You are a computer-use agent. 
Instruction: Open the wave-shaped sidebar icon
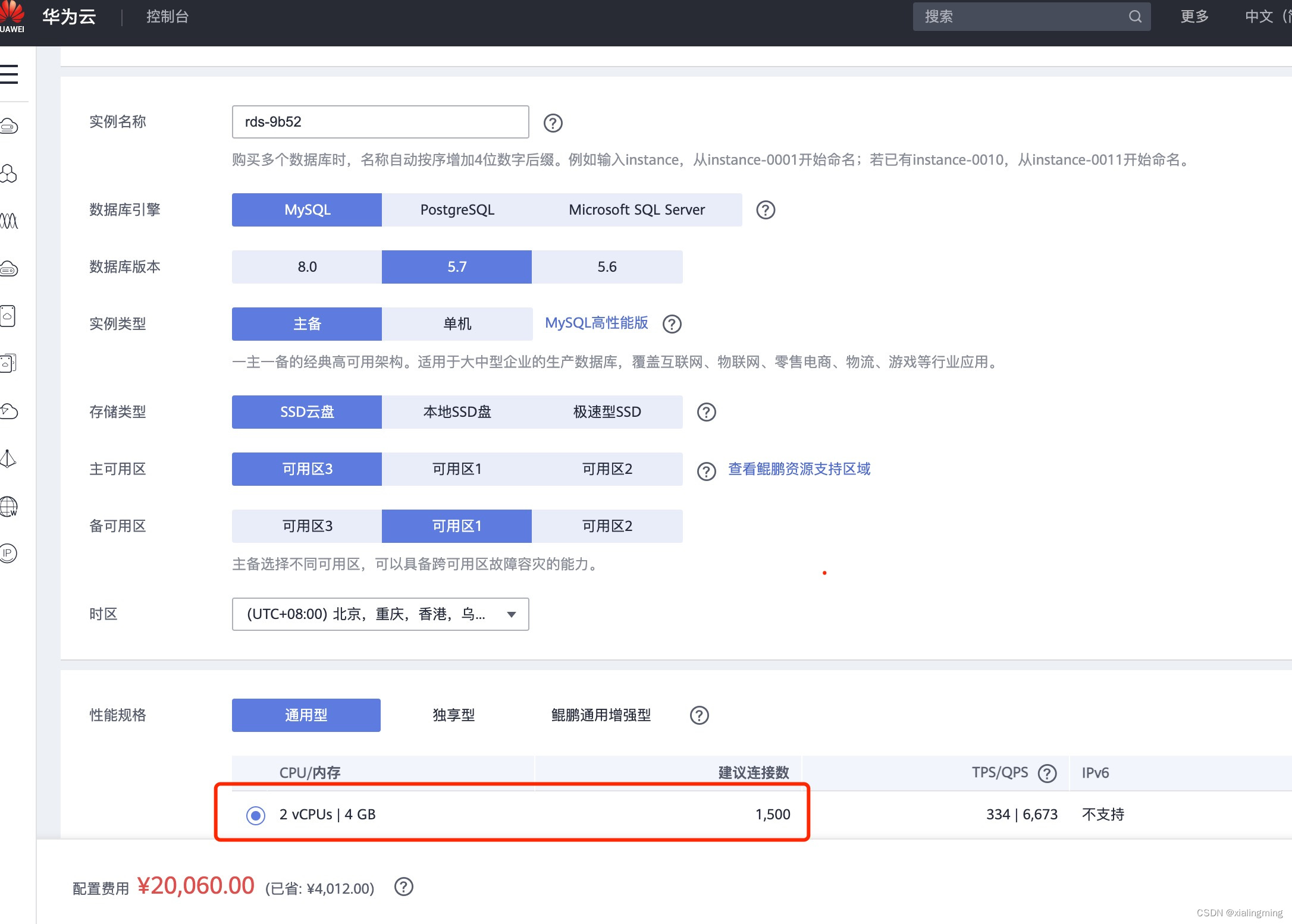click(x=9, y=221)
